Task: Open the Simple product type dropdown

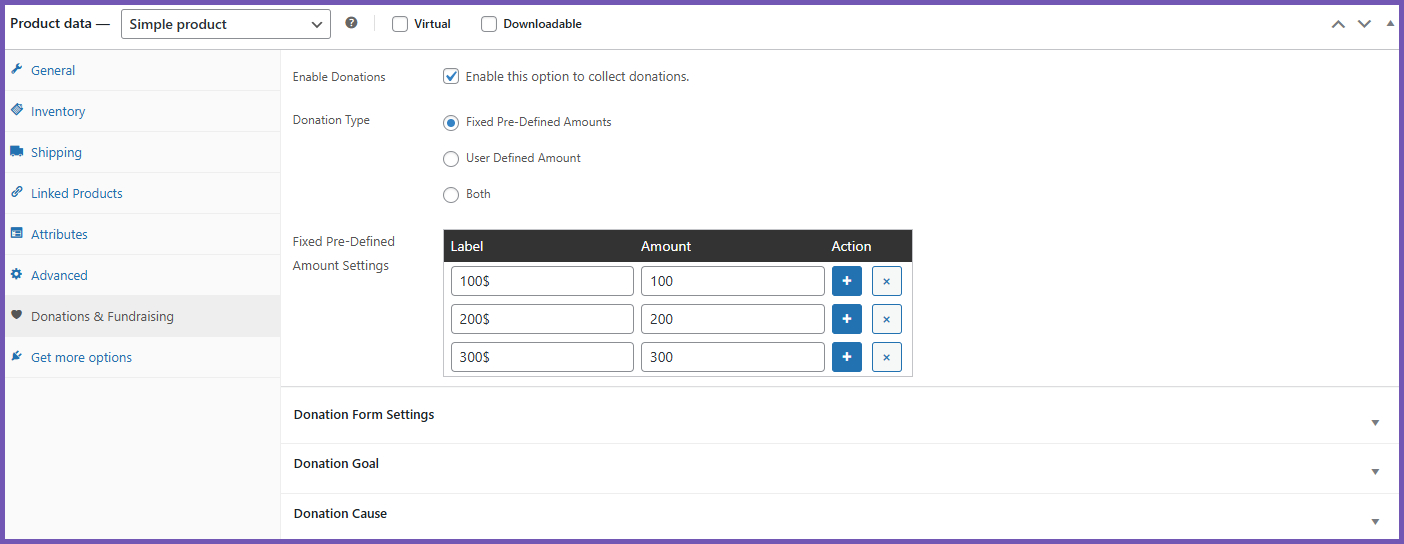Action: click(x=226, y=24)
